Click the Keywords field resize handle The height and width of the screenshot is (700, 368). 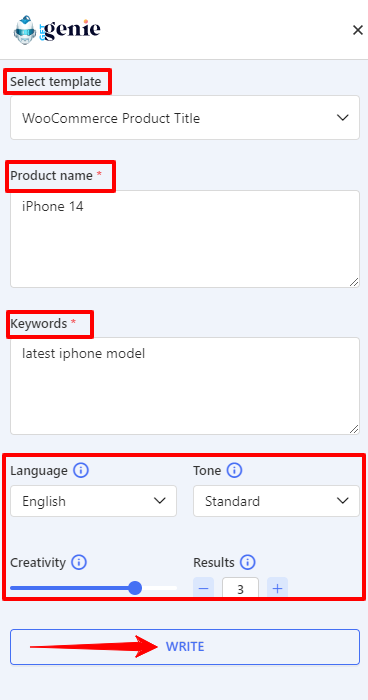[x=354, y=429]
